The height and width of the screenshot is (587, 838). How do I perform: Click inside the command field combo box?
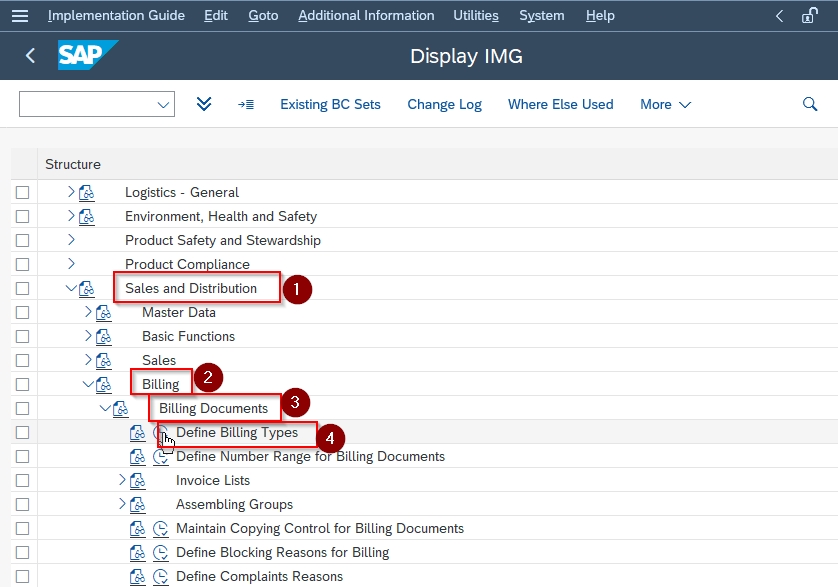90,104
